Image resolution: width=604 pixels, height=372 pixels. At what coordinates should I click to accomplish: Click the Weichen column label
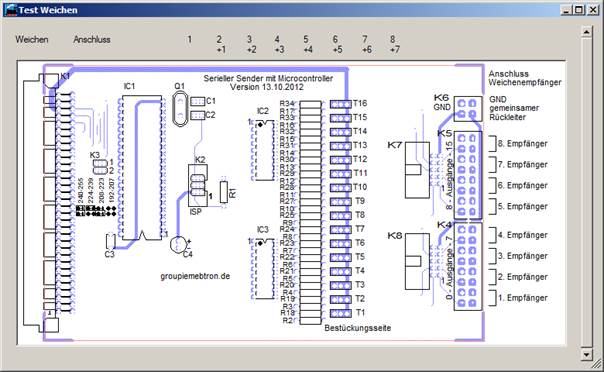pos(32,39)
